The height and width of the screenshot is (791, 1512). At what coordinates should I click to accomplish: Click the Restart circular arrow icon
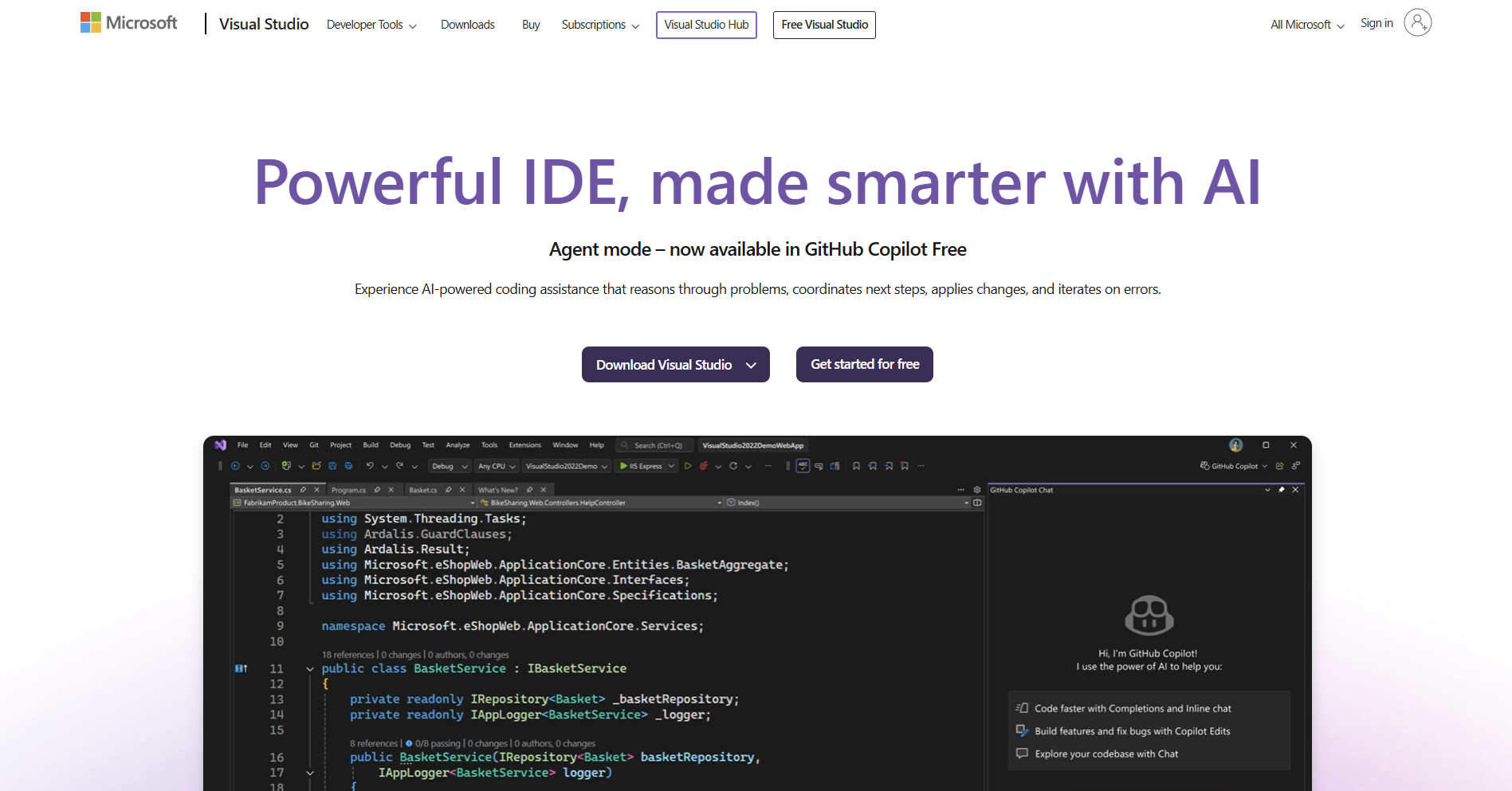[x=733, y=466]
